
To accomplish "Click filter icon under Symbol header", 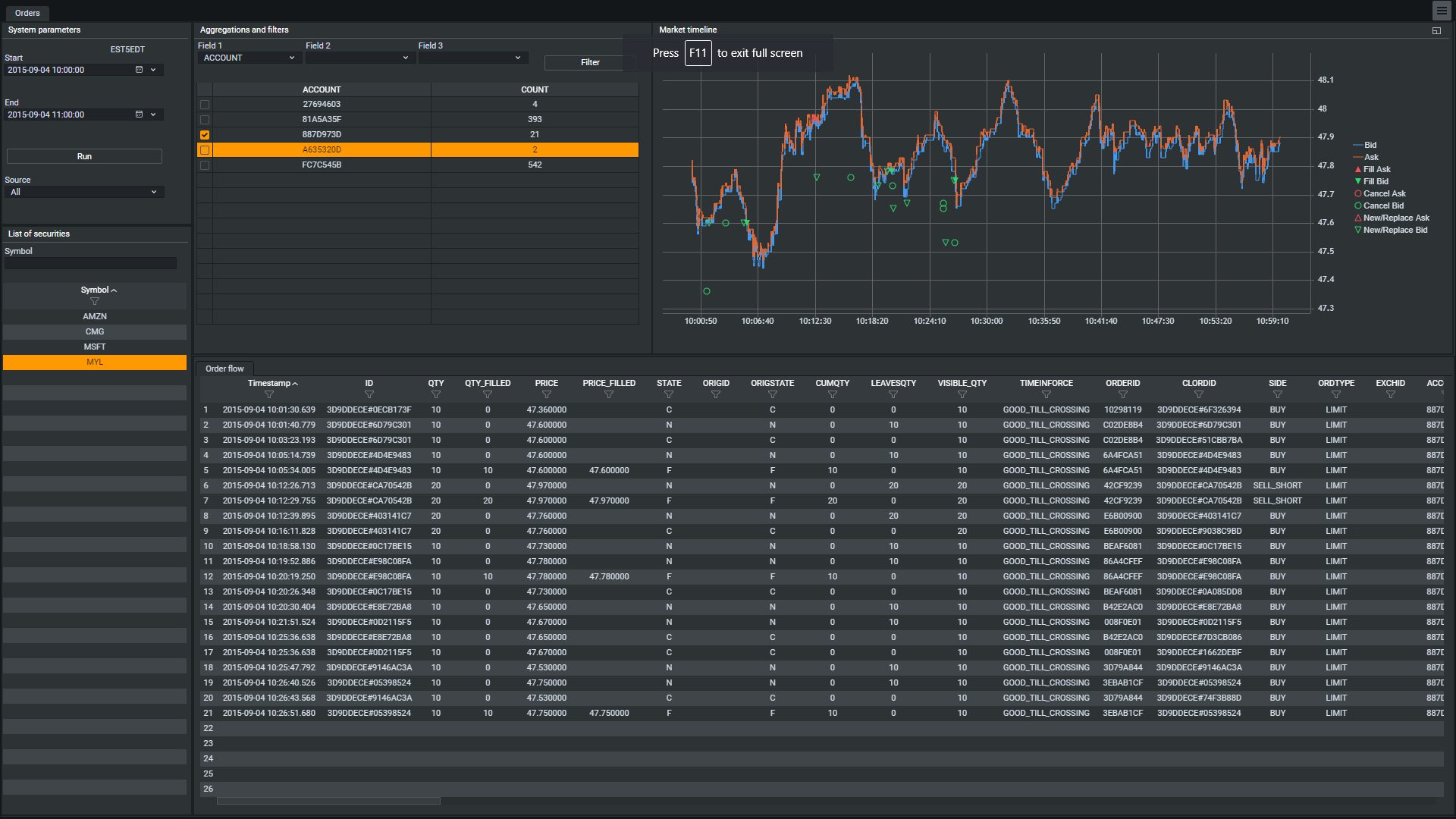I will click(x=95, y=302).
